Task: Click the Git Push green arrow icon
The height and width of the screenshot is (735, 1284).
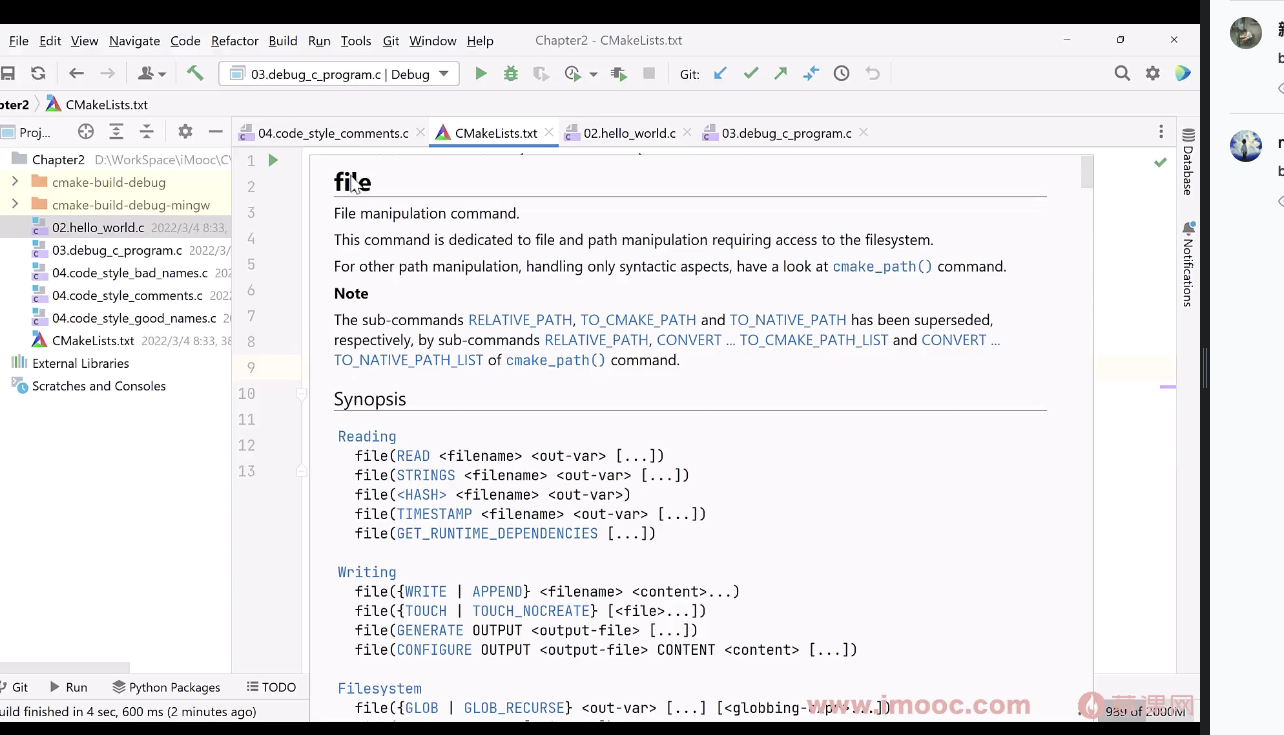Action: [781, 73]
